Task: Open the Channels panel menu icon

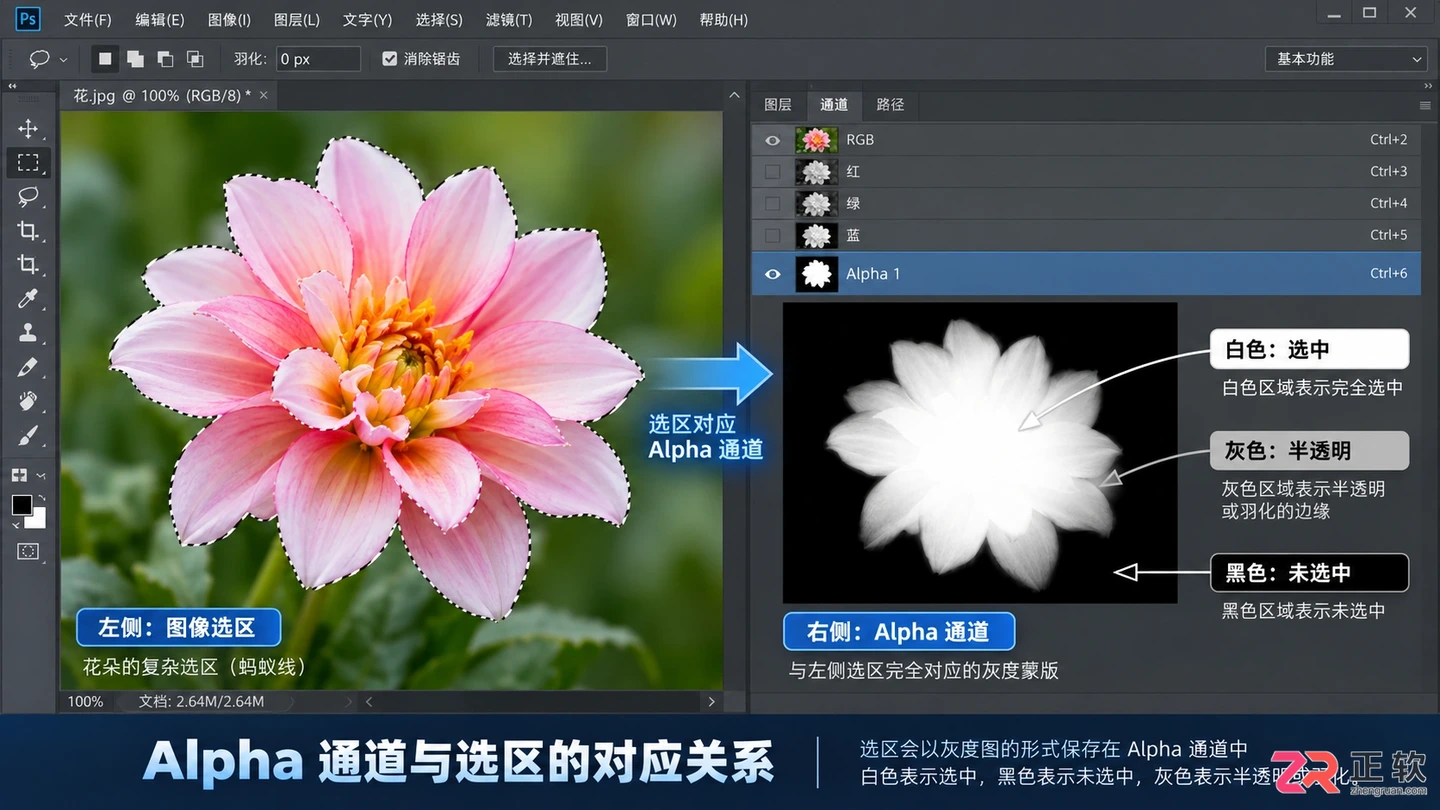Action: point(1425,105)
